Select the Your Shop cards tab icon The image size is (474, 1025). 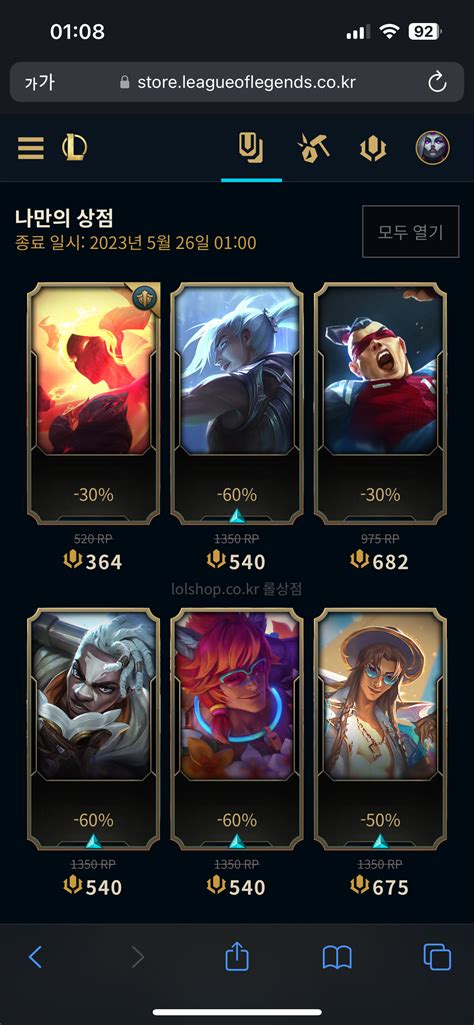pos(251,148)
